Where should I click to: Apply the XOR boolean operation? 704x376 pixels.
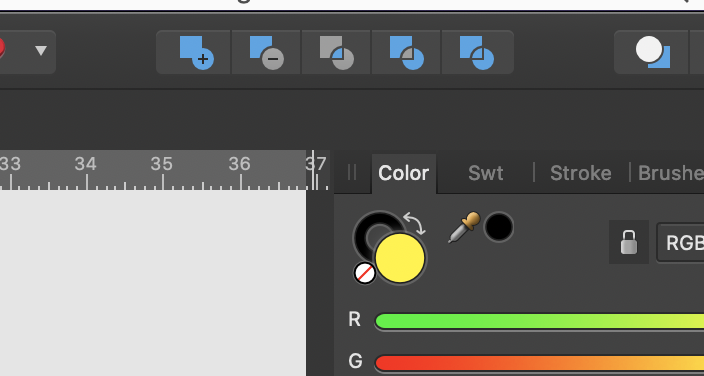point(406,53)
